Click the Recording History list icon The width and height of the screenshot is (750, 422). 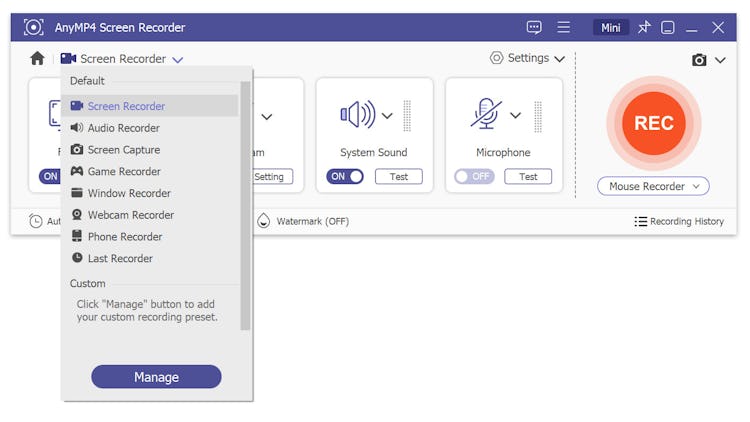tap(640, 222)
